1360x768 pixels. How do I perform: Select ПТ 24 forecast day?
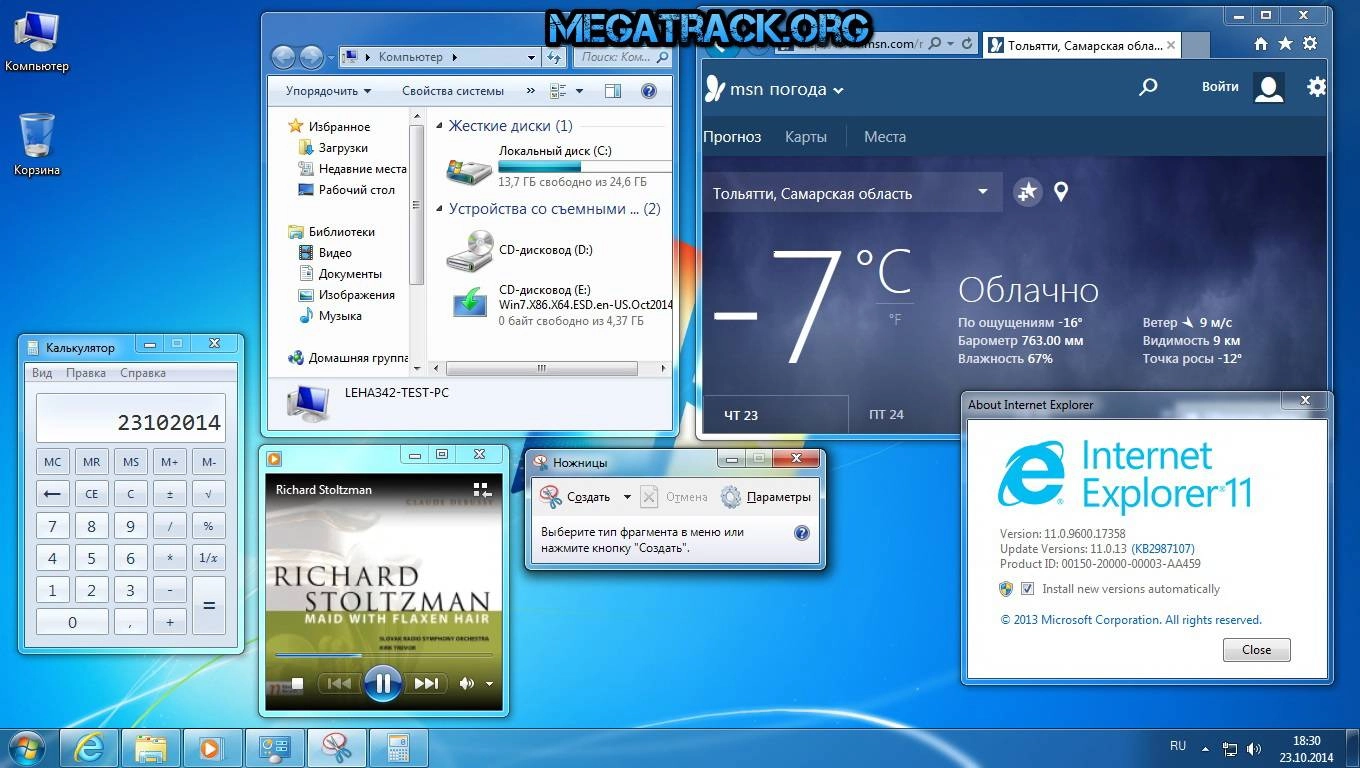click(886, 415)
